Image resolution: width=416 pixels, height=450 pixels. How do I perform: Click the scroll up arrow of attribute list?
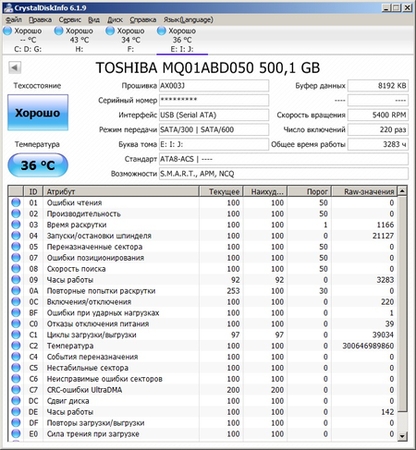(x=402, y=191)
